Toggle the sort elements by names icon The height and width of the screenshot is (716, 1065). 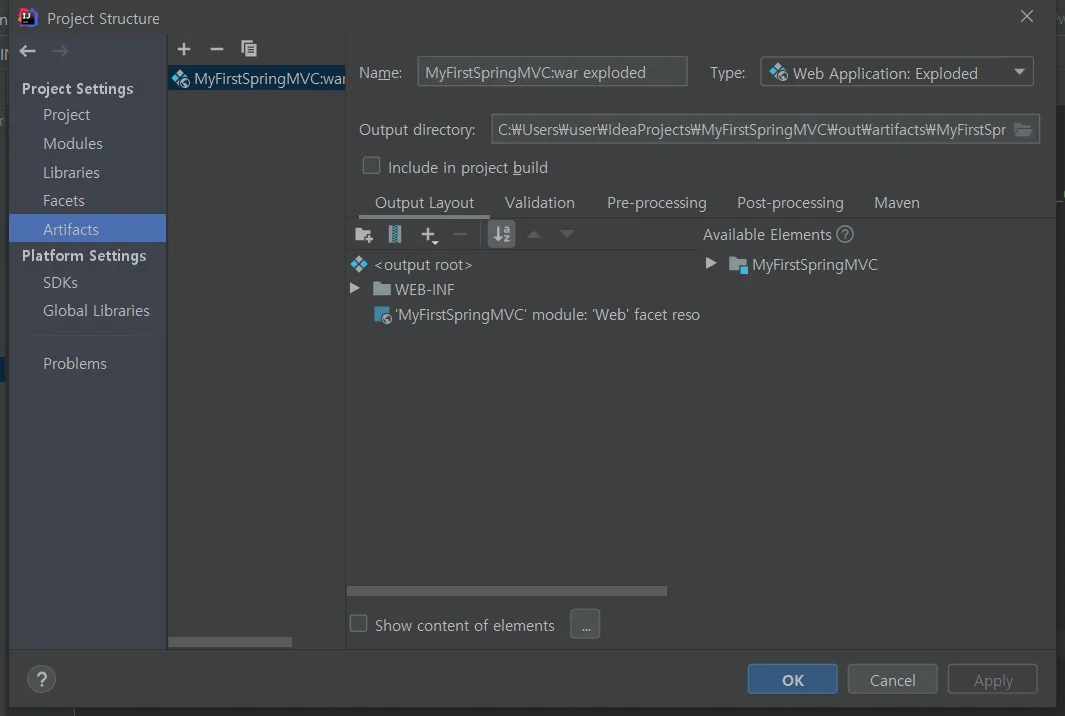[502, 235]
